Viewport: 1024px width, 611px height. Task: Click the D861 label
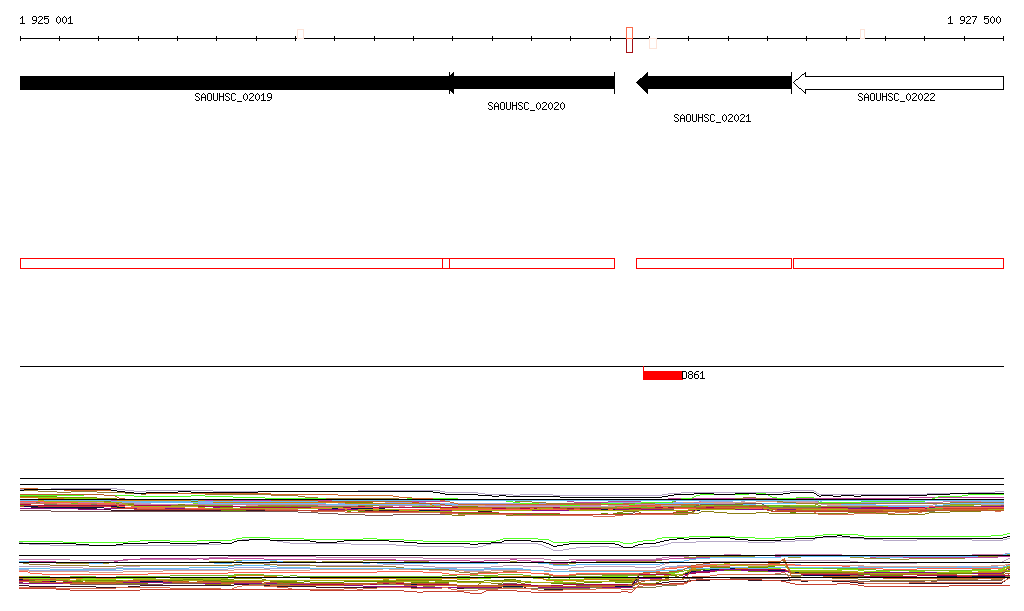pyautogui.click(x=694, y=375)
